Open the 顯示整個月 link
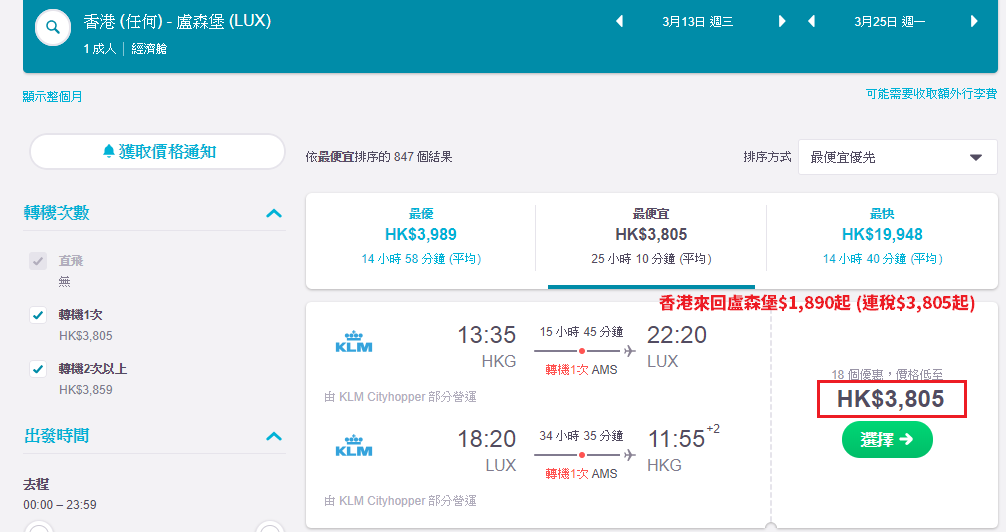Image resolution: width=1006 pixels, height=532 pixels. [x=53, y=96]
